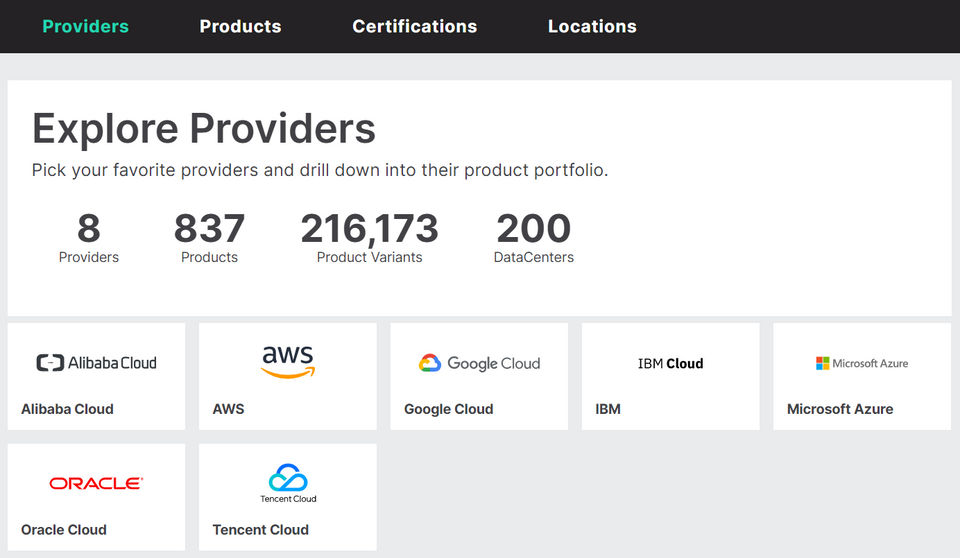
Task: Click the Alibaba Cloud logo
Action: coord(96,363)
